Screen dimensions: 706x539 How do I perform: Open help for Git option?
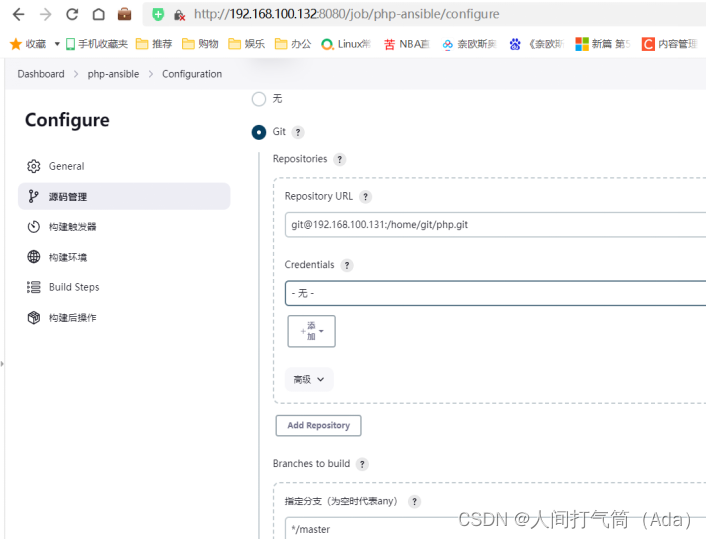298,132
